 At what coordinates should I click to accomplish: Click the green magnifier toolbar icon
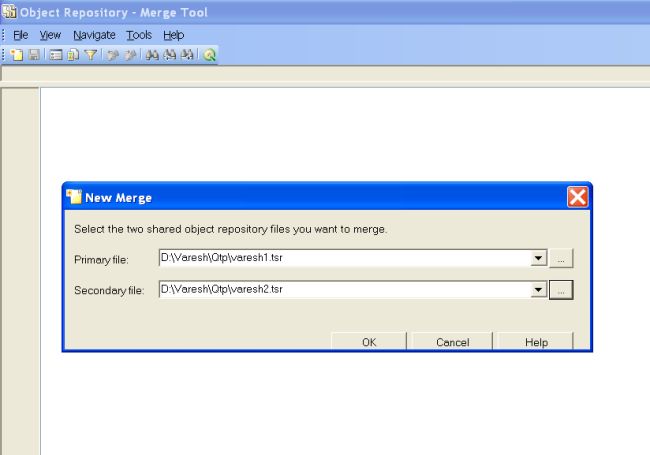(209, 55)
